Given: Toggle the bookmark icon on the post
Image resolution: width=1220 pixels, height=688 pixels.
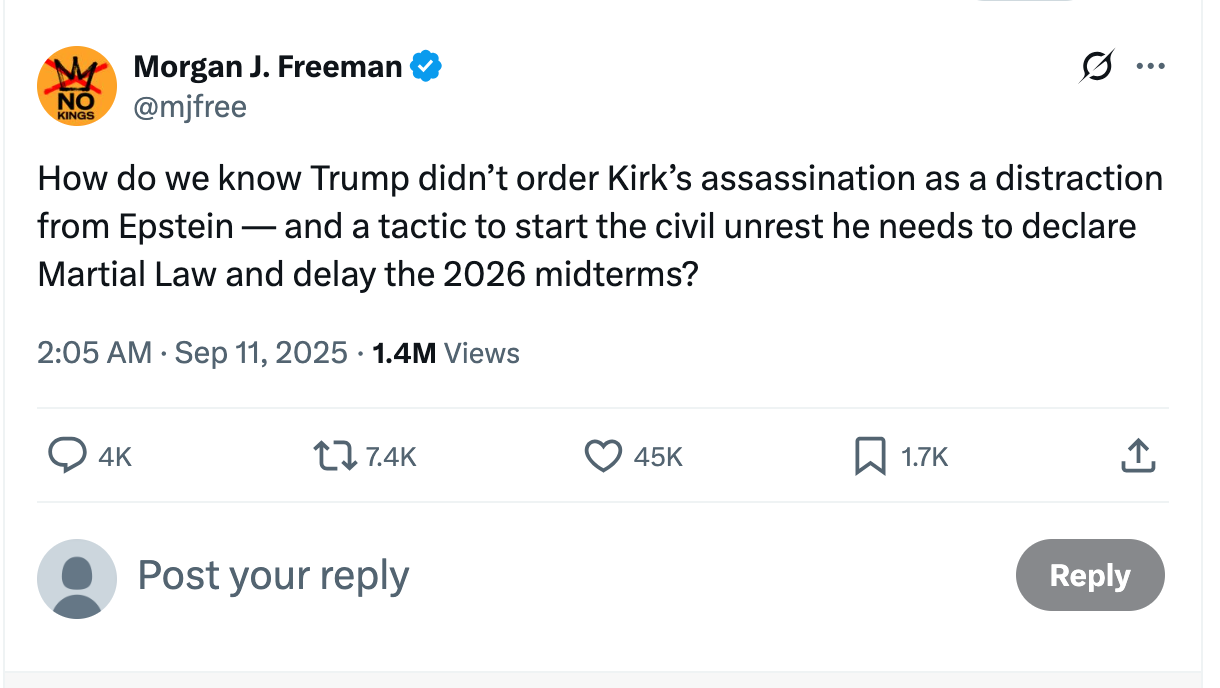Looking at the screenshot, I should tap(870, 457).
